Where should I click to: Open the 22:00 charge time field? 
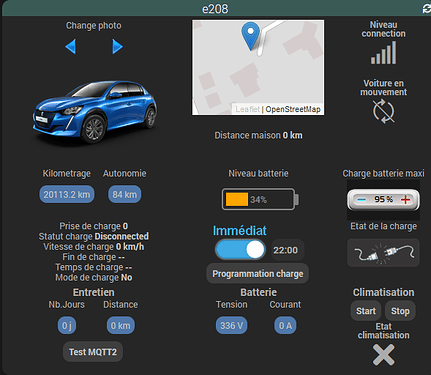pyautogui.click(x=286, y=250)
